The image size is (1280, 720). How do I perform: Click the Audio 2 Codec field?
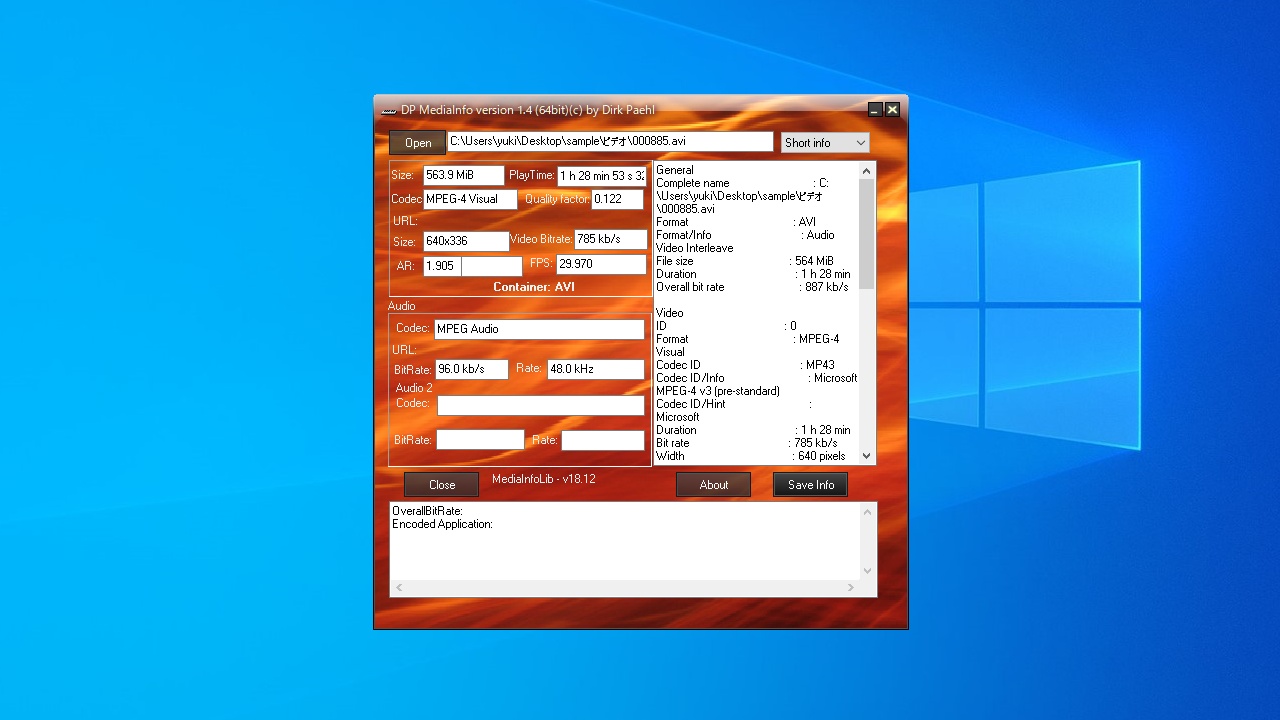point(541,405)
